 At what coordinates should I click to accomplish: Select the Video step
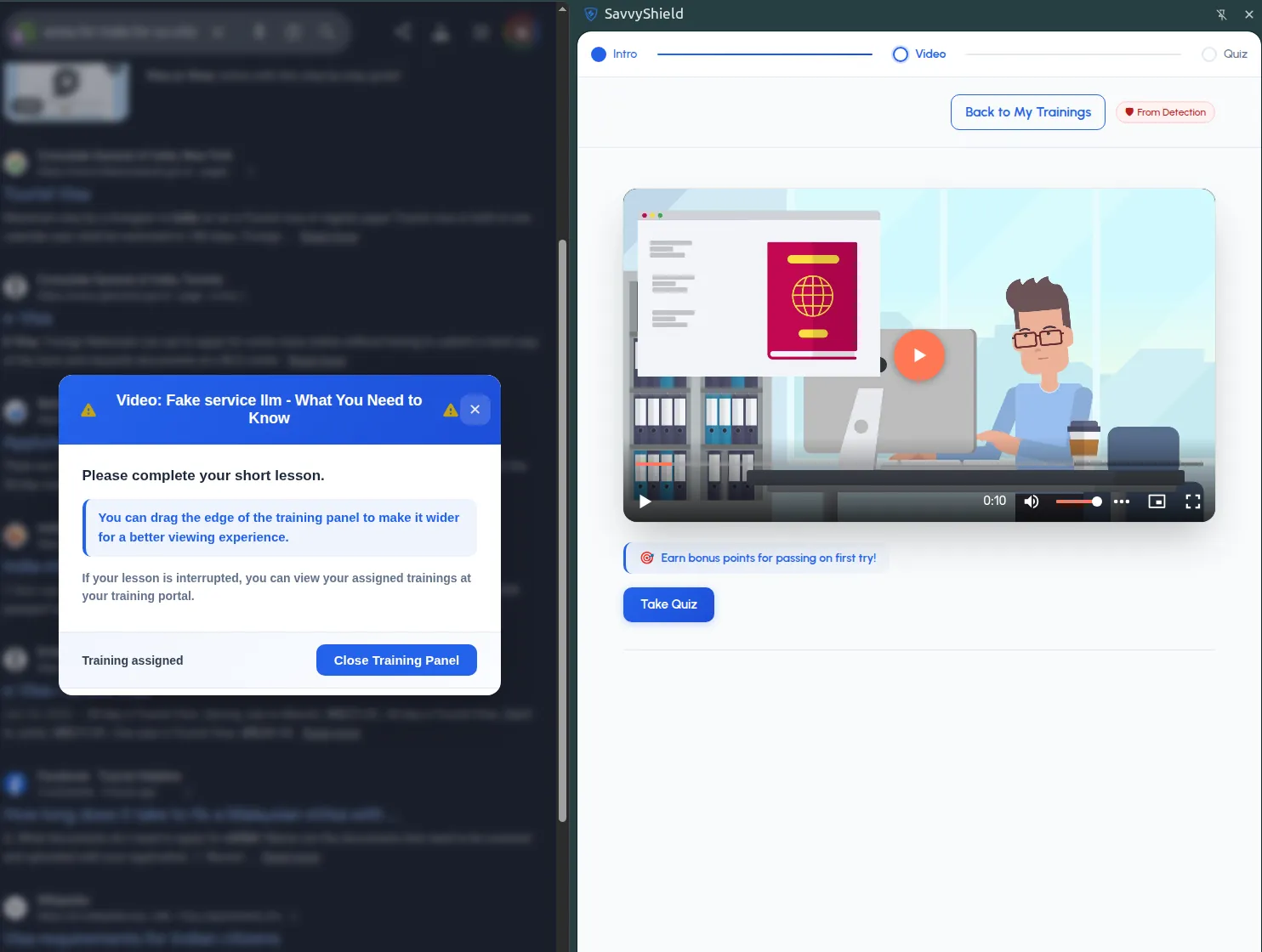tap(919, 54)
